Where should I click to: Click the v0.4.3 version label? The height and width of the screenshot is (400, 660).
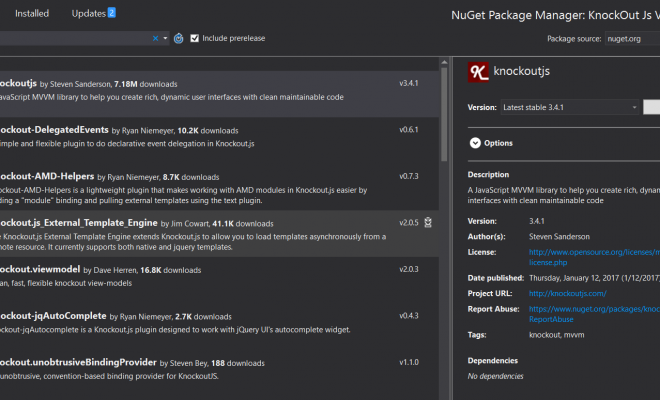[409, 316]
